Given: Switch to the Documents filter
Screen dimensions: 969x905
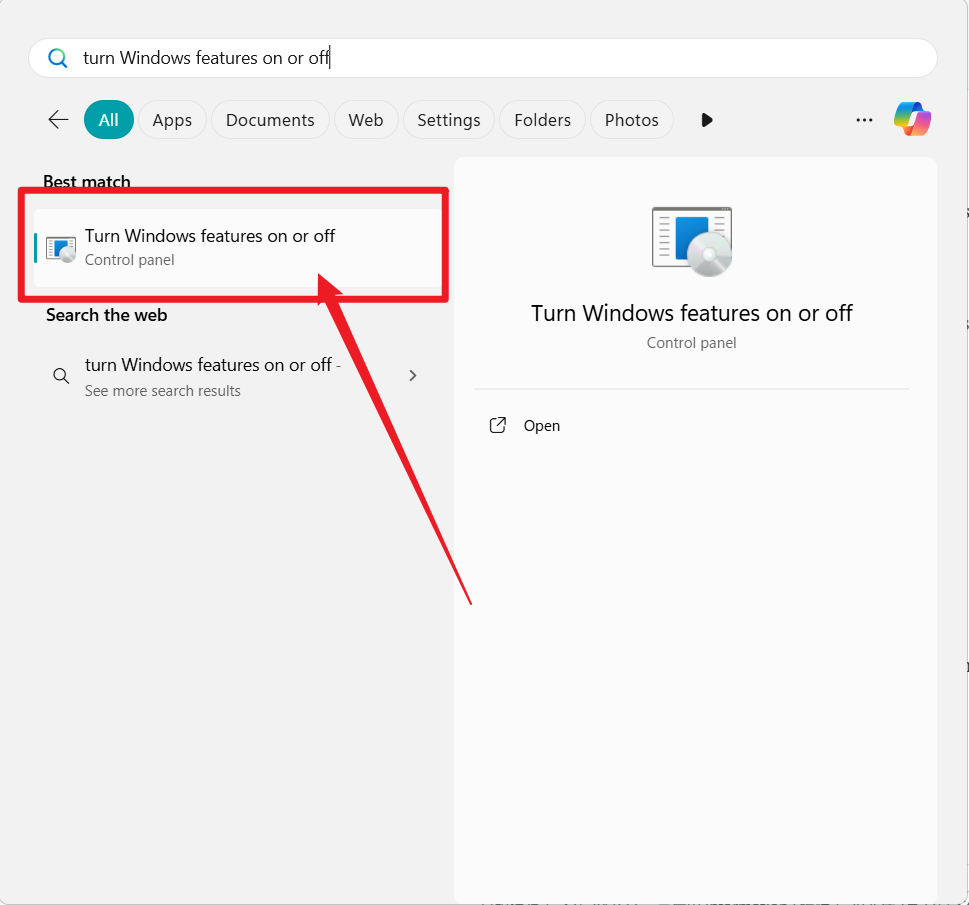Looking at the screenshot, I should coord(270,119).
